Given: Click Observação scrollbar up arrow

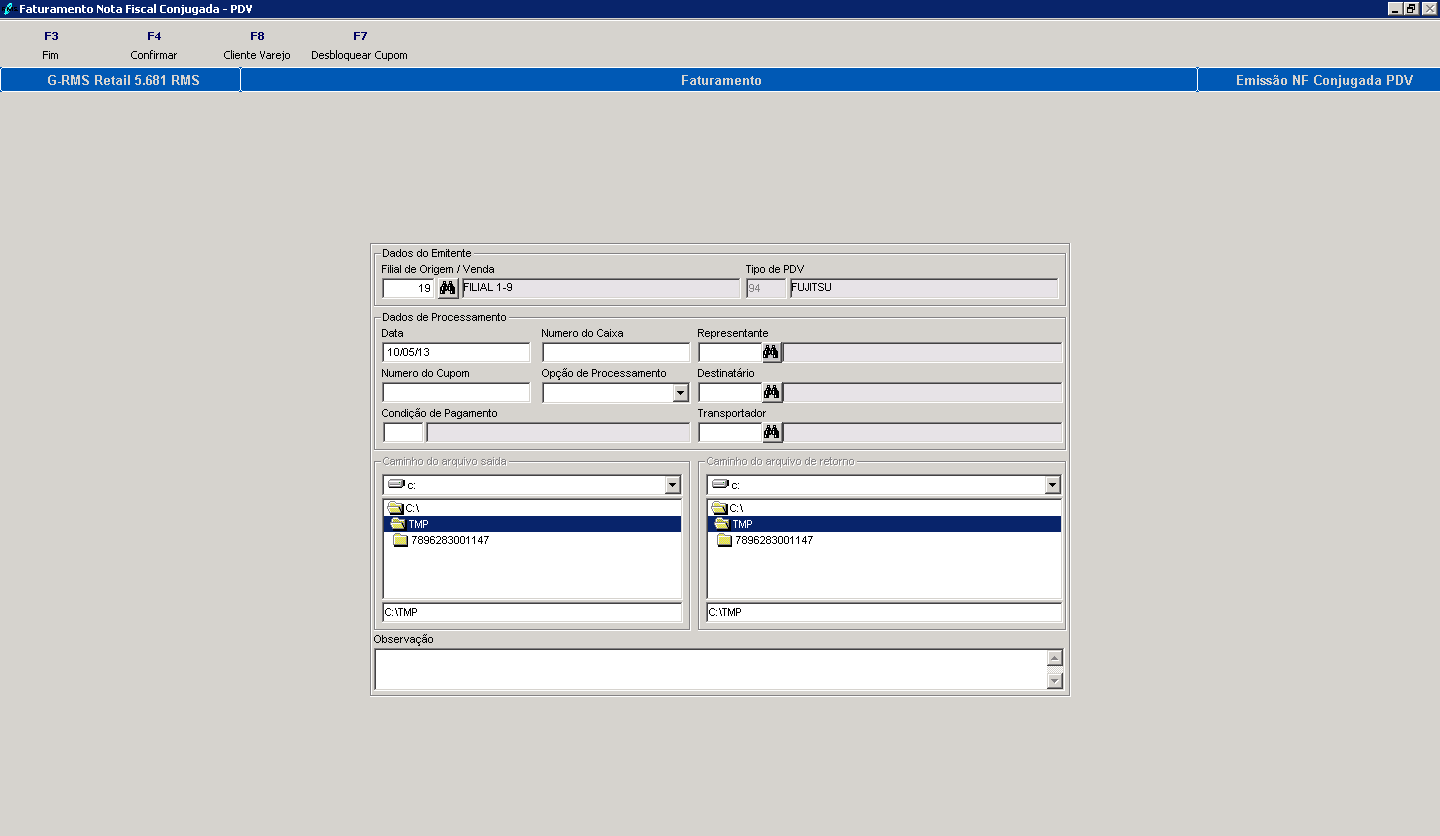Looking at the screenshot, I should click(1054, 658).
